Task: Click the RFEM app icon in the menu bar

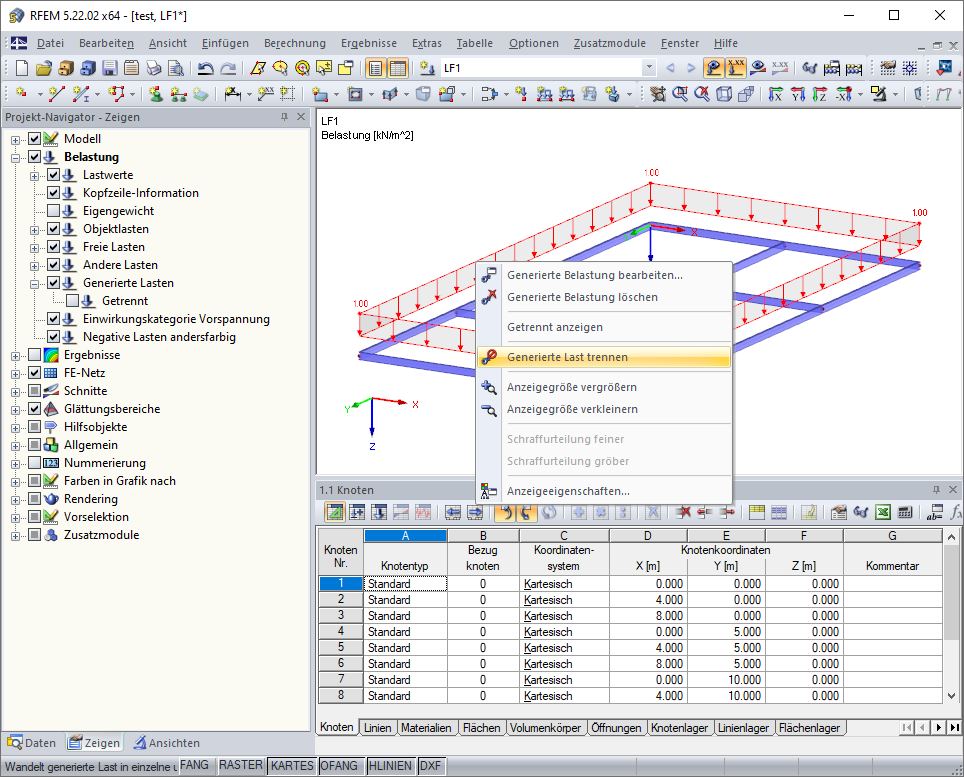Action: [x=18, y=43]
